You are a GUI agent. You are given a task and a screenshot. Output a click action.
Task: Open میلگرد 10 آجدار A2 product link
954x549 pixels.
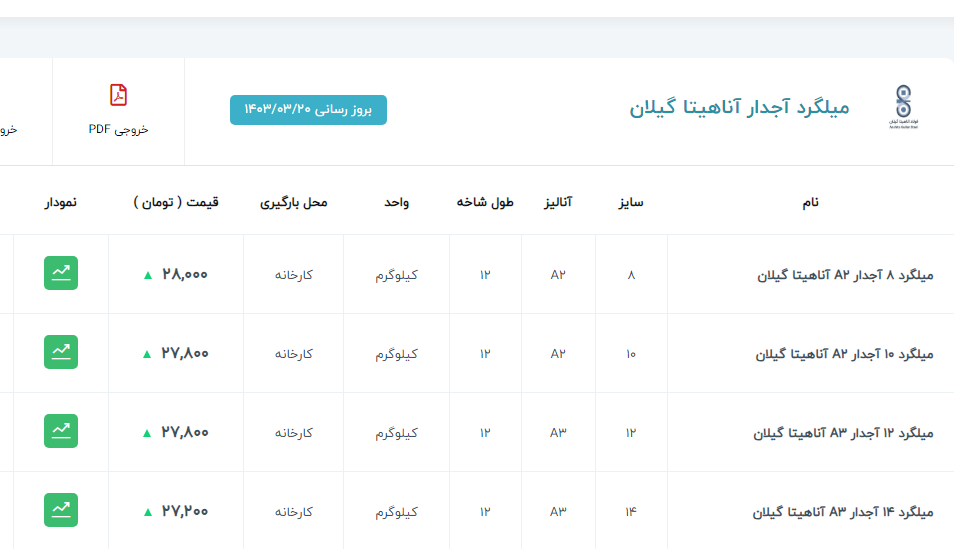point(843,354)
